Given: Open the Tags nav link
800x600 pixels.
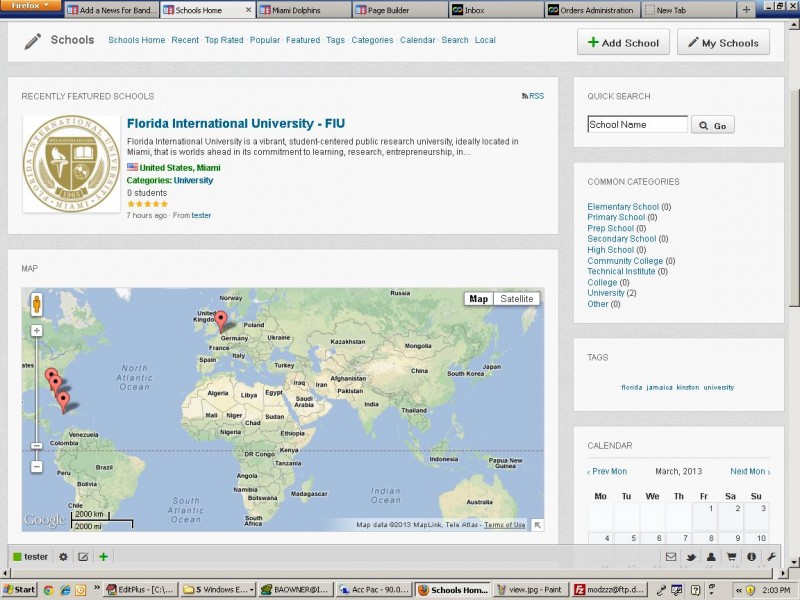Looking at the screenshot, I should point(336,40).
